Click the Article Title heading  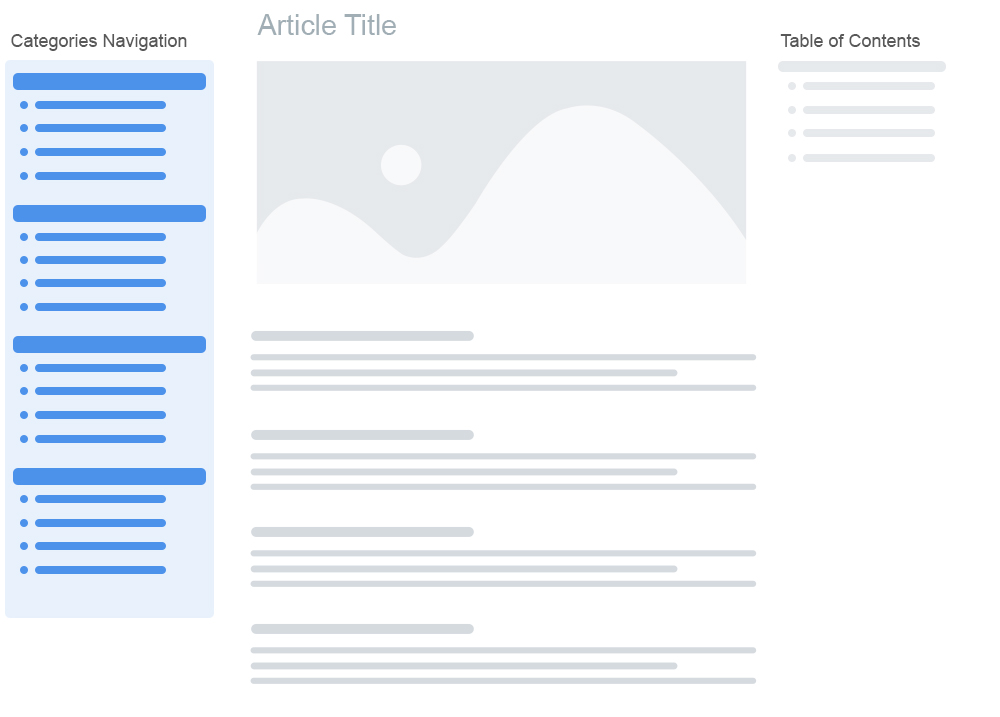(x=327, y=26)
